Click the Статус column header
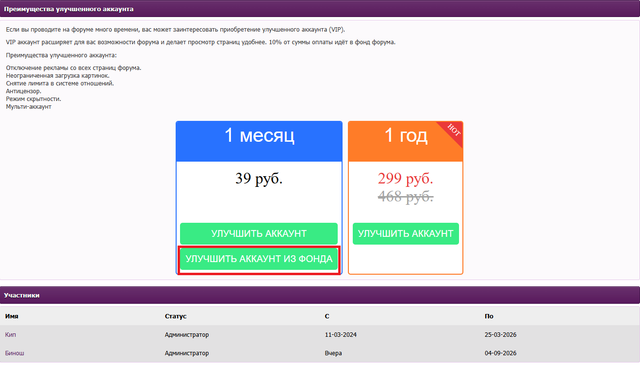The height and width of the screenshot is (365, 640). pyautogui.click(x=176, y=316)
